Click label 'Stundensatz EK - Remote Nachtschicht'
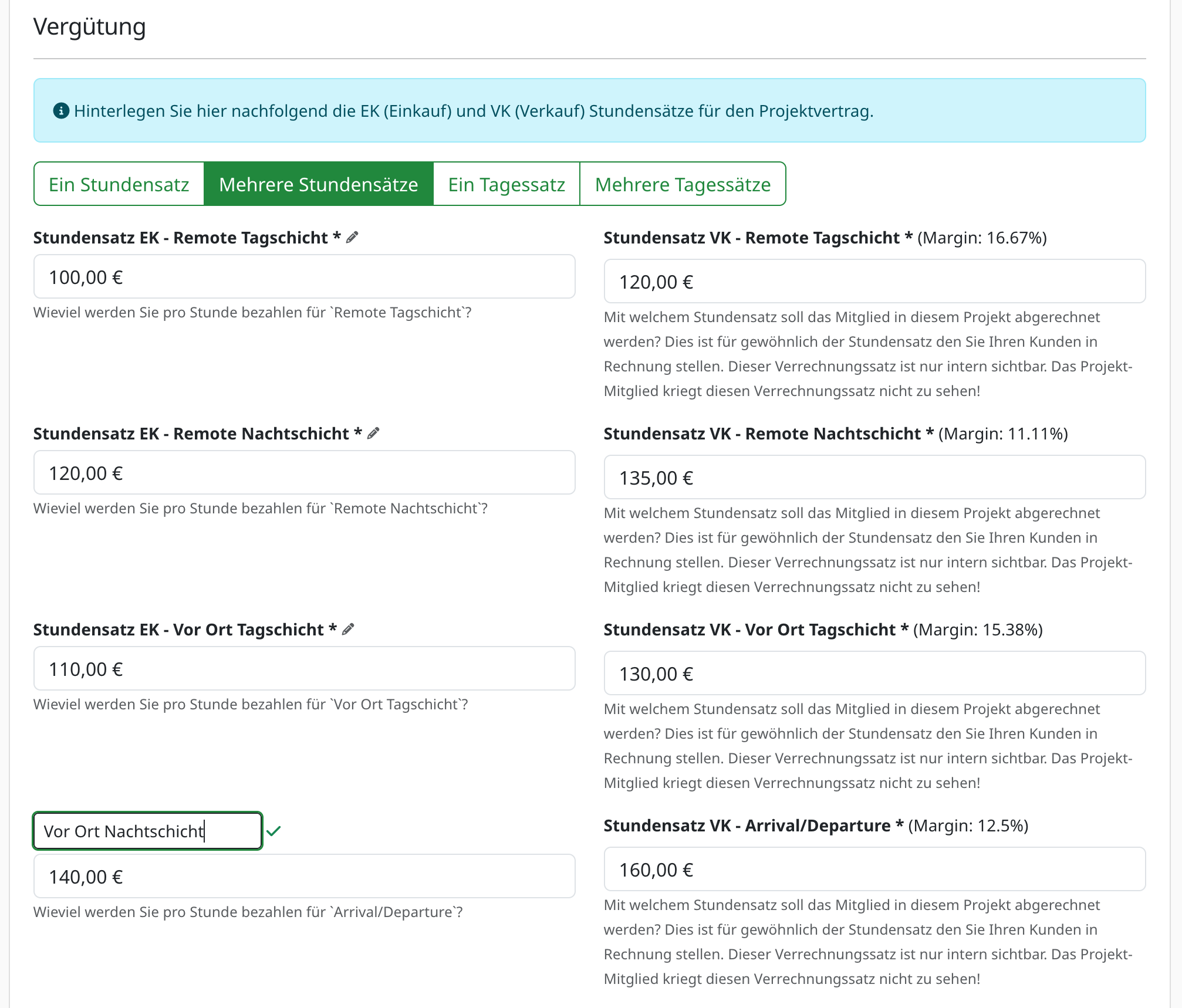Viewport: 1182px width, 1008px height. pos(197,434)
